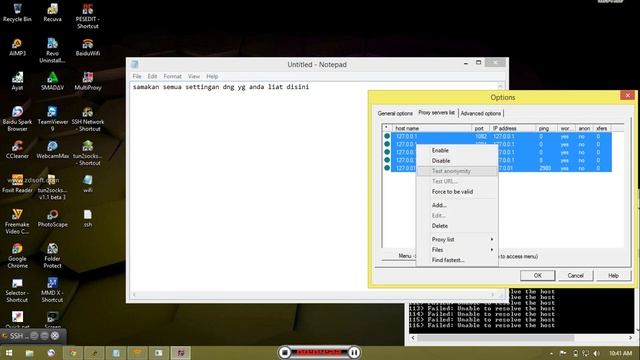Open the MultiProxy desktop icon
Viewport: 640px width, 360px height.
tap(87, 81)
